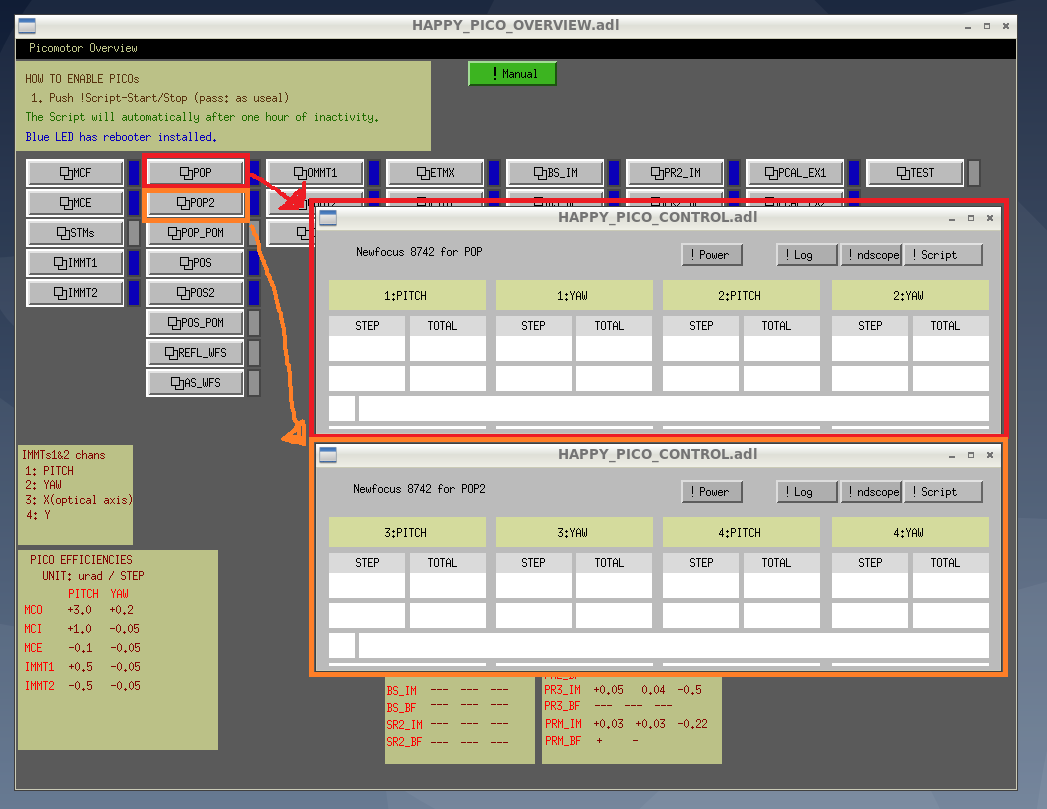Viewport: 1047px width, 809px height.
Task: Launch the POP_POM display
Action: [x=196, y=233]
